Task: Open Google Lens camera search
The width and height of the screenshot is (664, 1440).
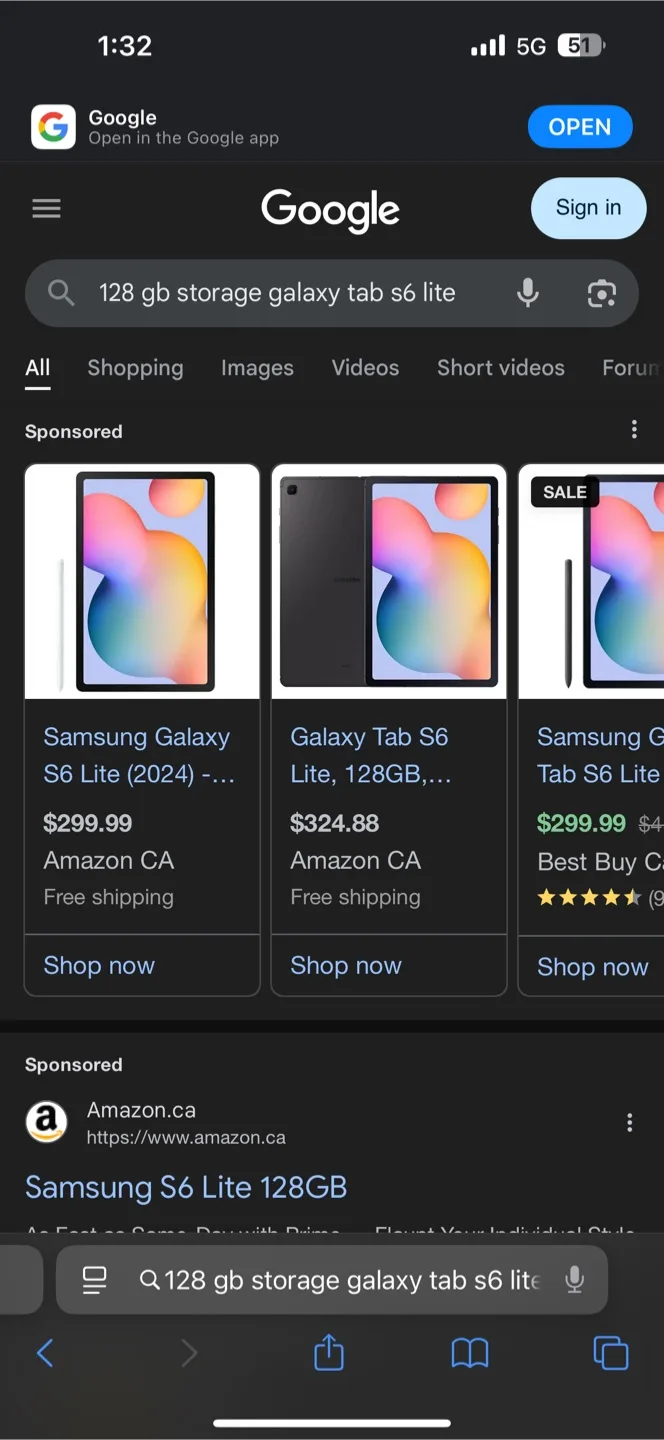Action: pos(601,293)
